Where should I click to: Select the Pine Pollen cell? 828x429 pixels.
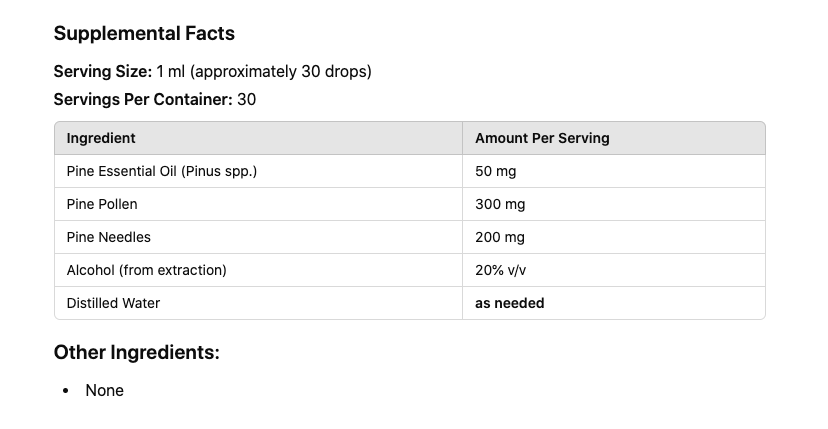point(102,204)
